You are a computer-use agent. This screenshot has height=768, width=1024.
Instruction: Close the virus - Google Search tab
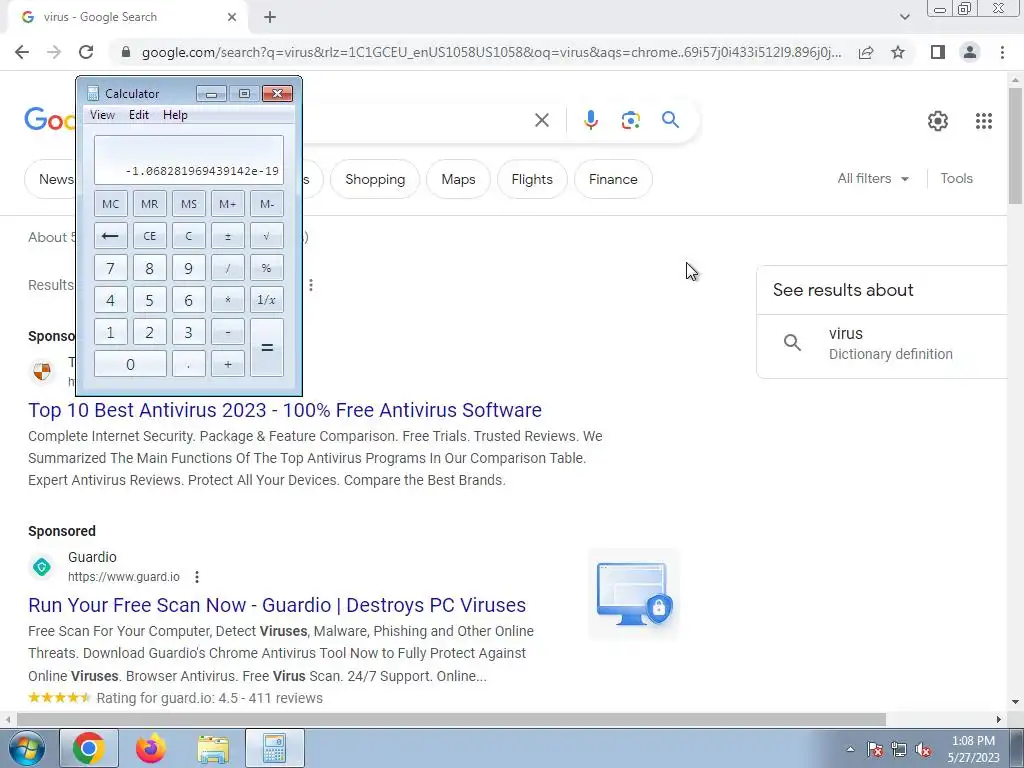(x=232, y=17)
